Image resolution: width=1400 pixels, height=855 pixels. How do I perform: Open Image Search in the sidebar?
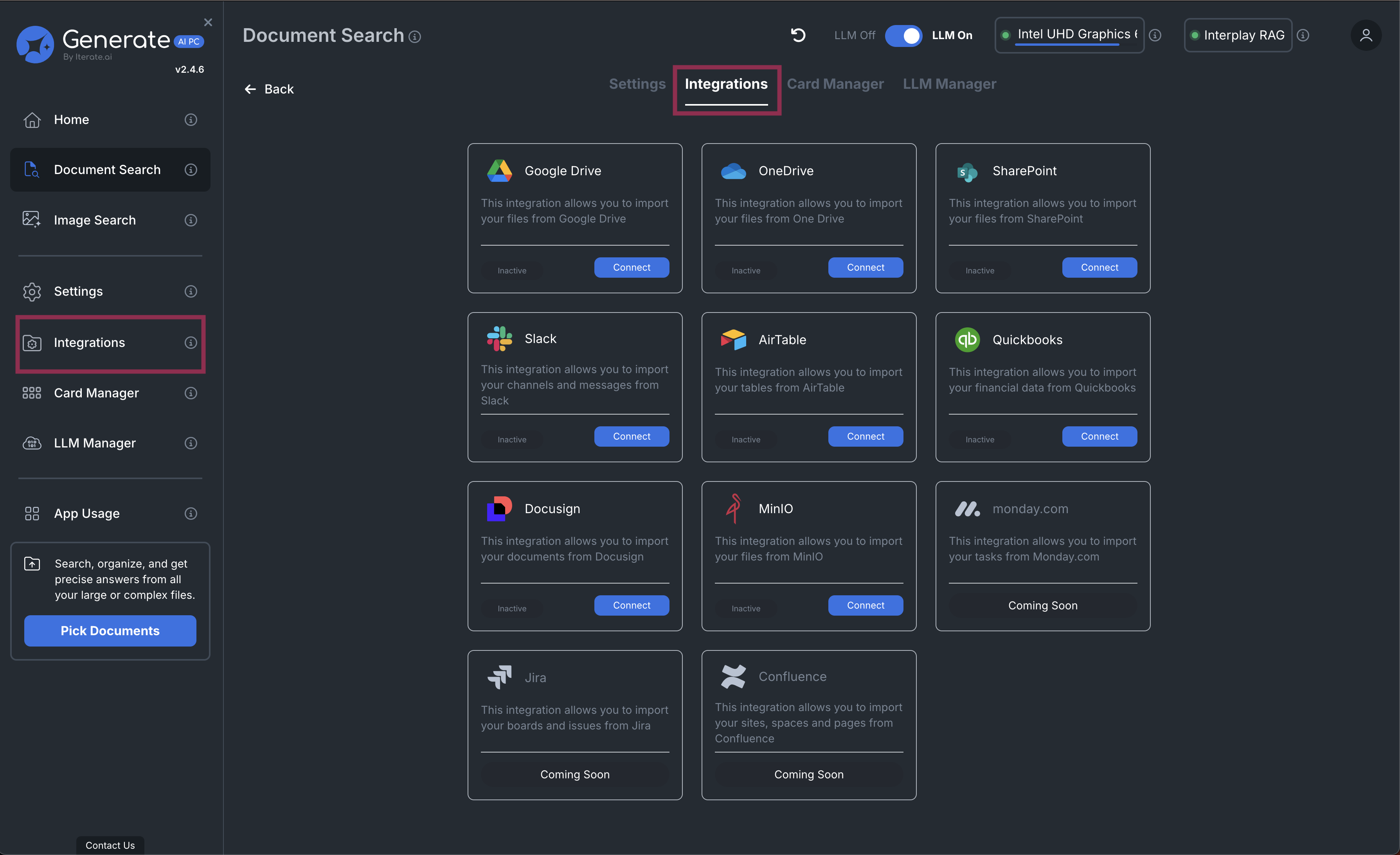(x=110, y=220)
